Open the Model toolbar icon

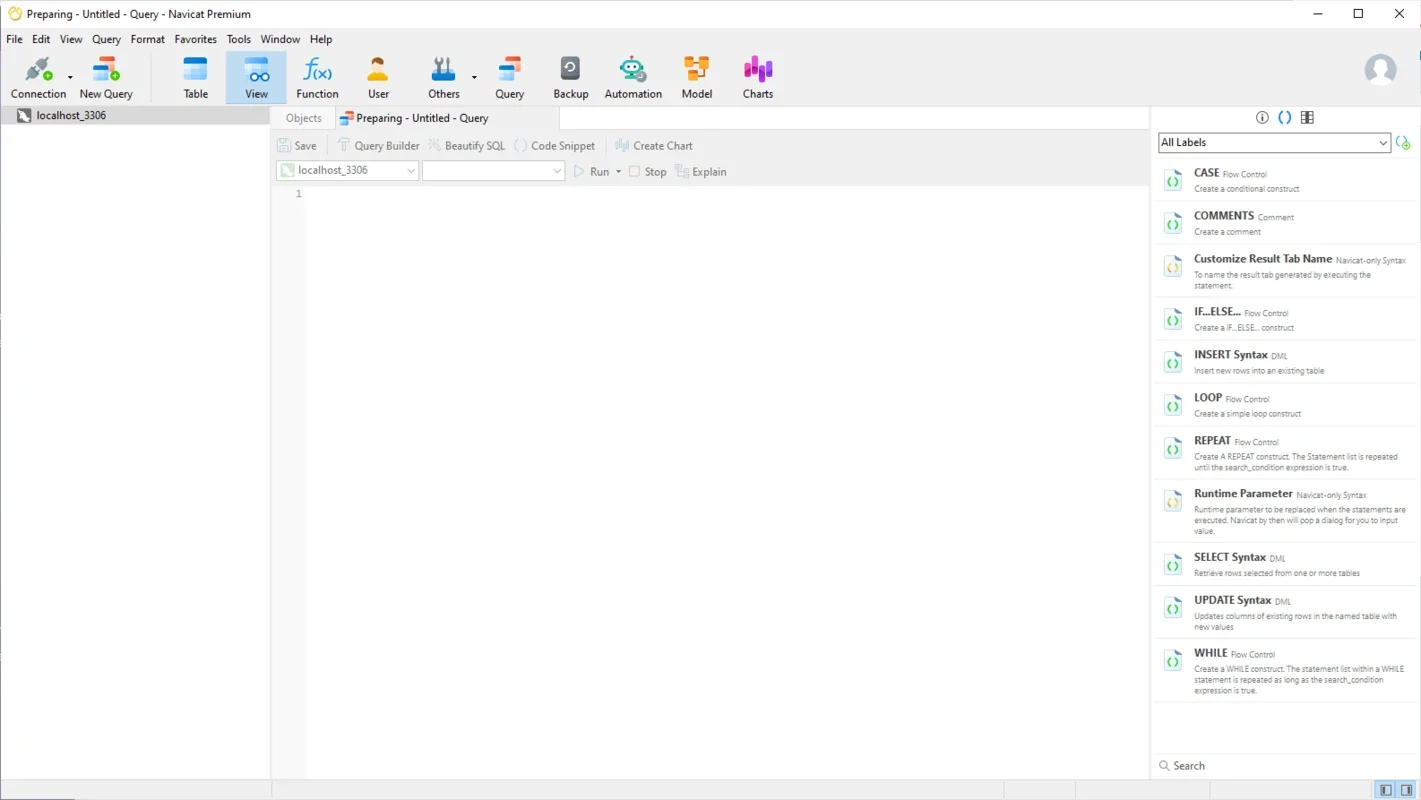coord(697,78)
